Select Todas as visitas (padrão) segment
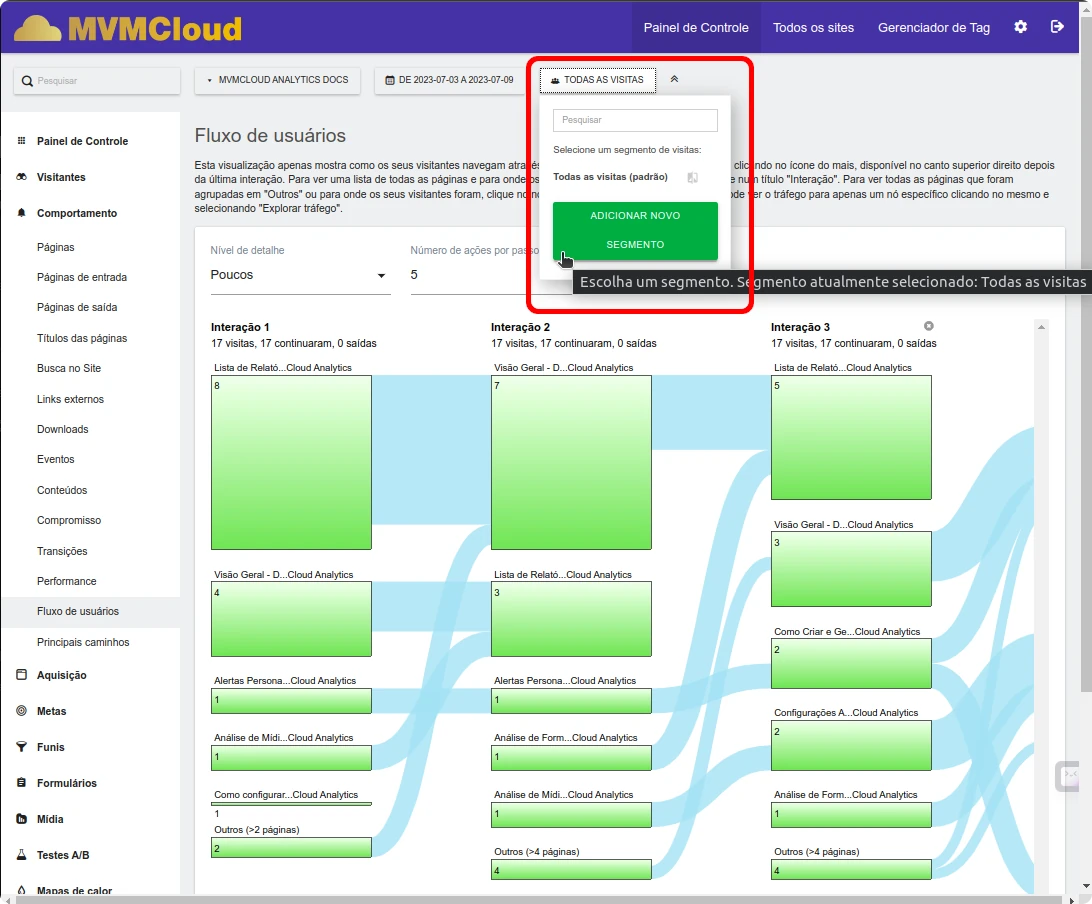1092x904 pixels. [x=610, y=177]
